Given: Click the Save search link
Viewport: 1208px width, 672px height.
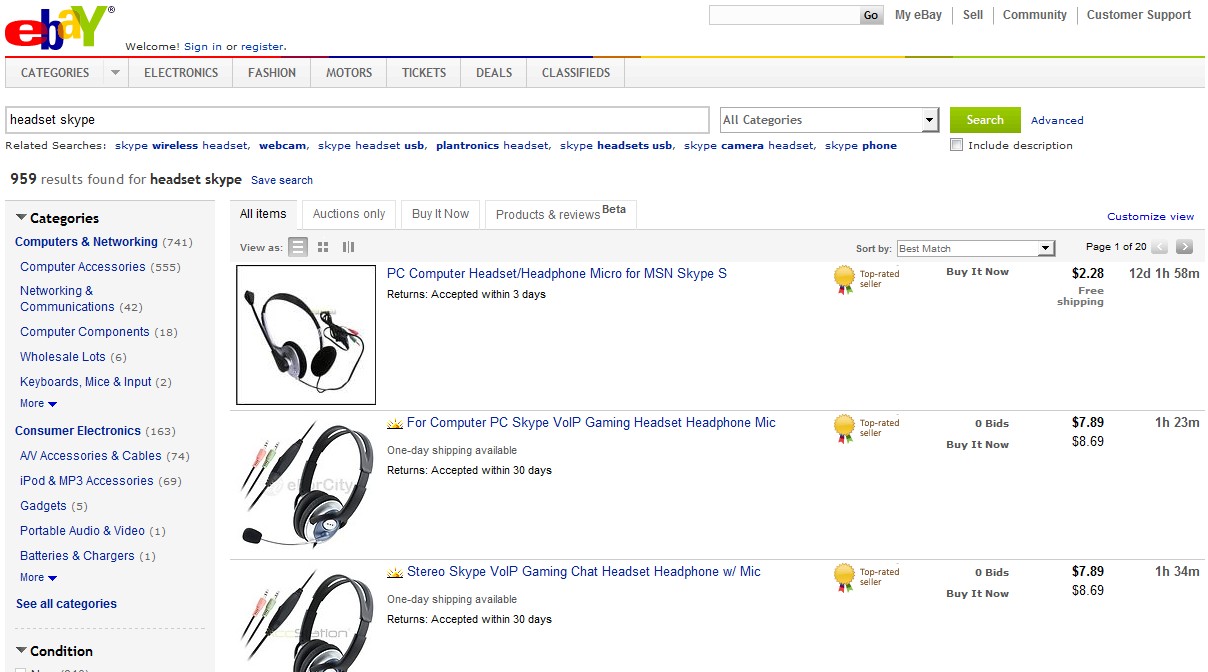Looking at the screenshot, I should coord(282,180).
